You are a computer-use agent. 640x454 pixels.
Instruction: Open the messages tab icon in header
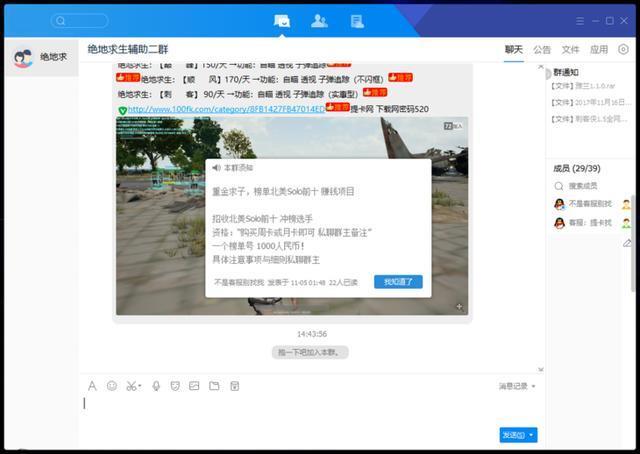click(x=282, y=20)
